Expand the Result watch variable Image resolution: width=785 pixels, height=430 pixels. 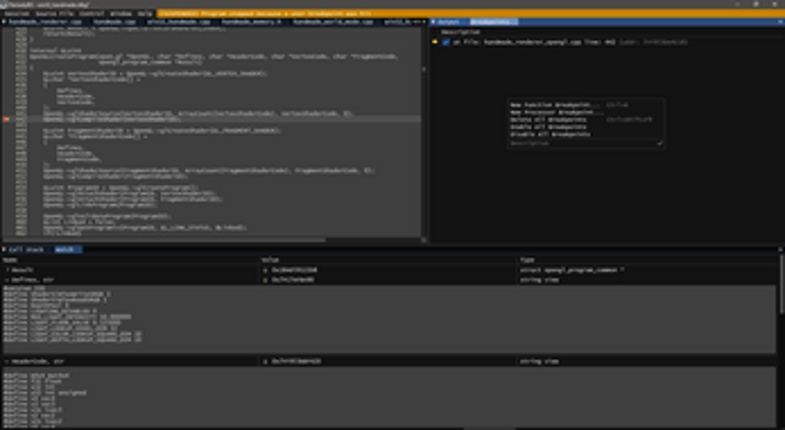click(x=6, y=270)
